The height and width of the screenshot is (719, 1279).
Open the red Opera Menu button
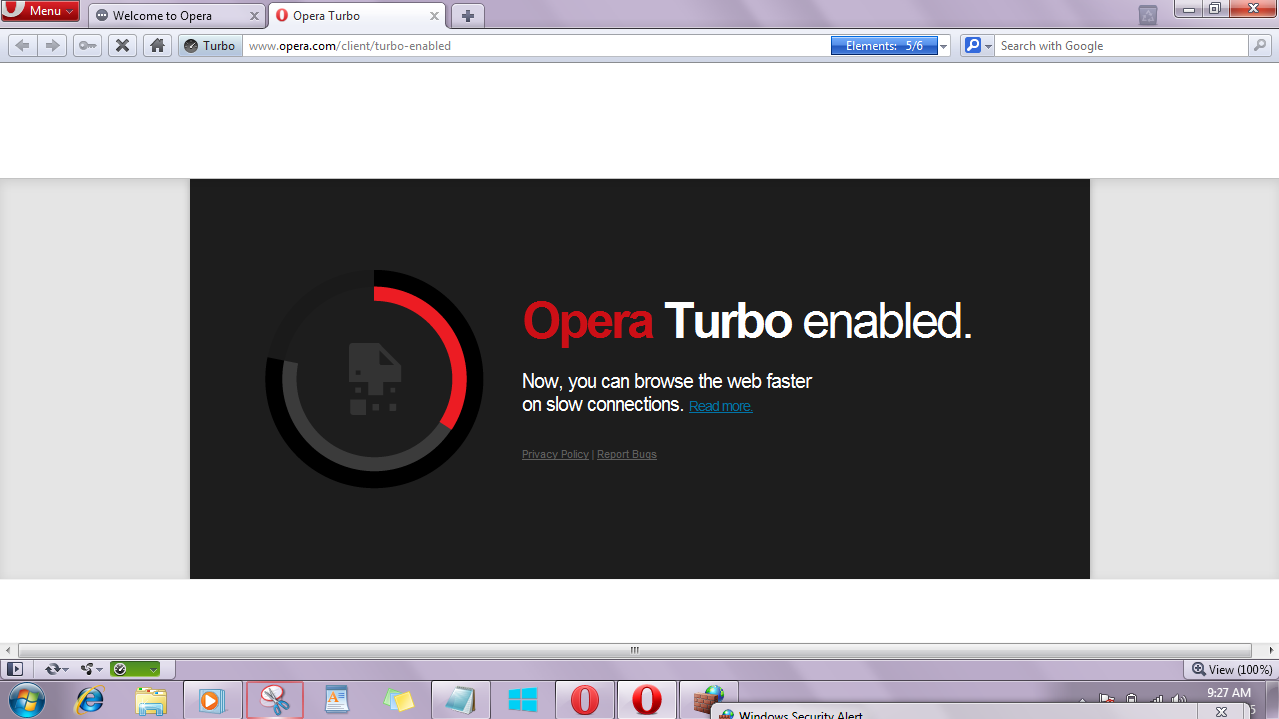pyautogui.click(x=40, y=11)
